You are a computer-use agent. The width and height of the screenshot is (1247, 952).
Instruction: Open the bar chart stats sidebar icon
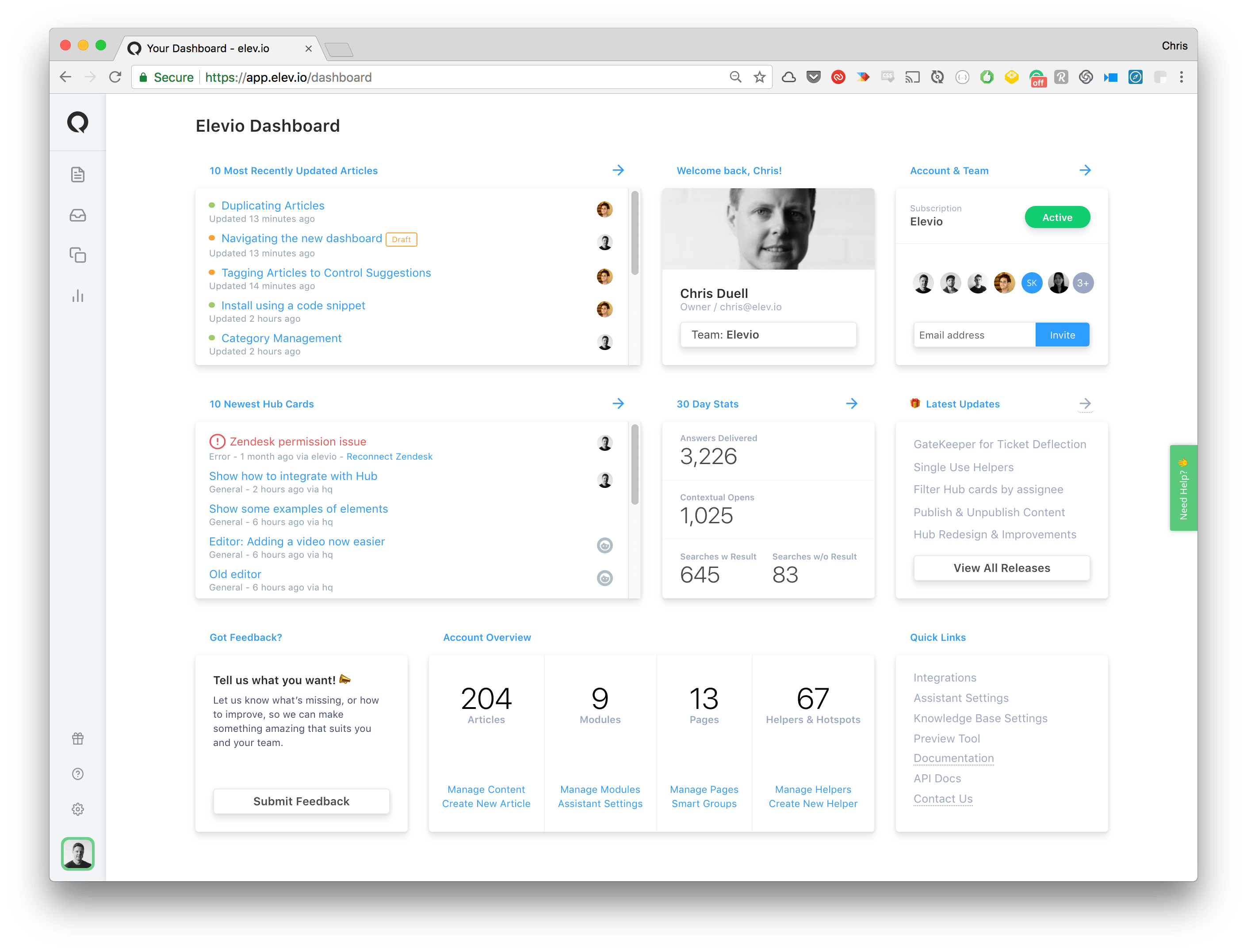78,296
